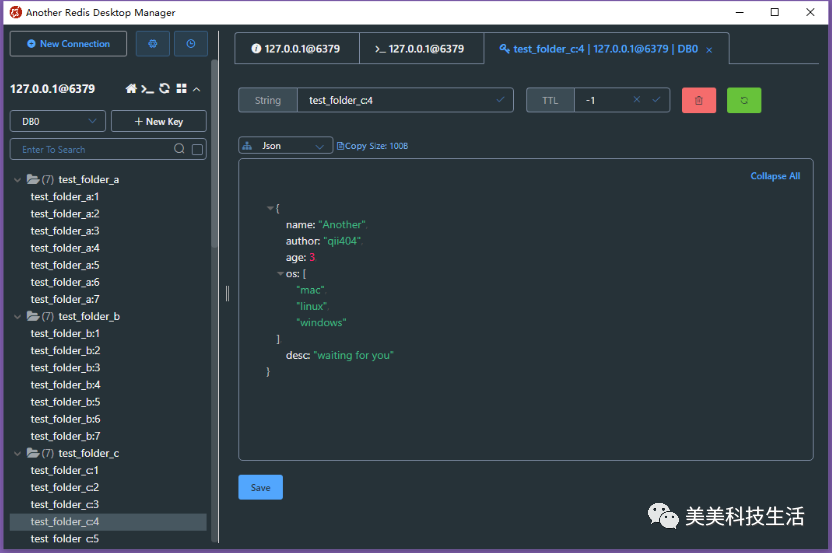
Task: Open key test_folder_b:7
Action: pos(65,436)
